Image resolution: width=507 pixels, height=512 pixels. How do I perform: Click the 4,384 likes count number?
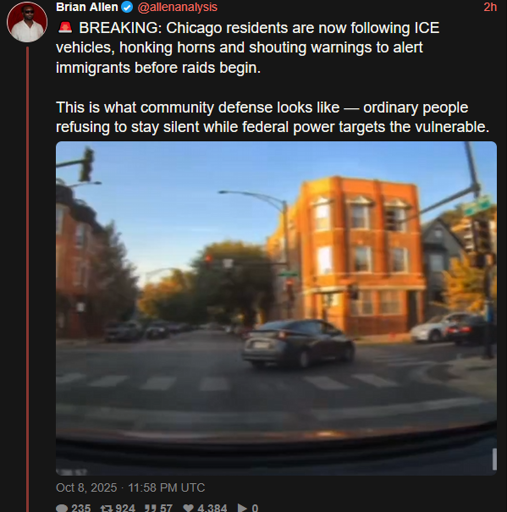[x=212, y=508]
